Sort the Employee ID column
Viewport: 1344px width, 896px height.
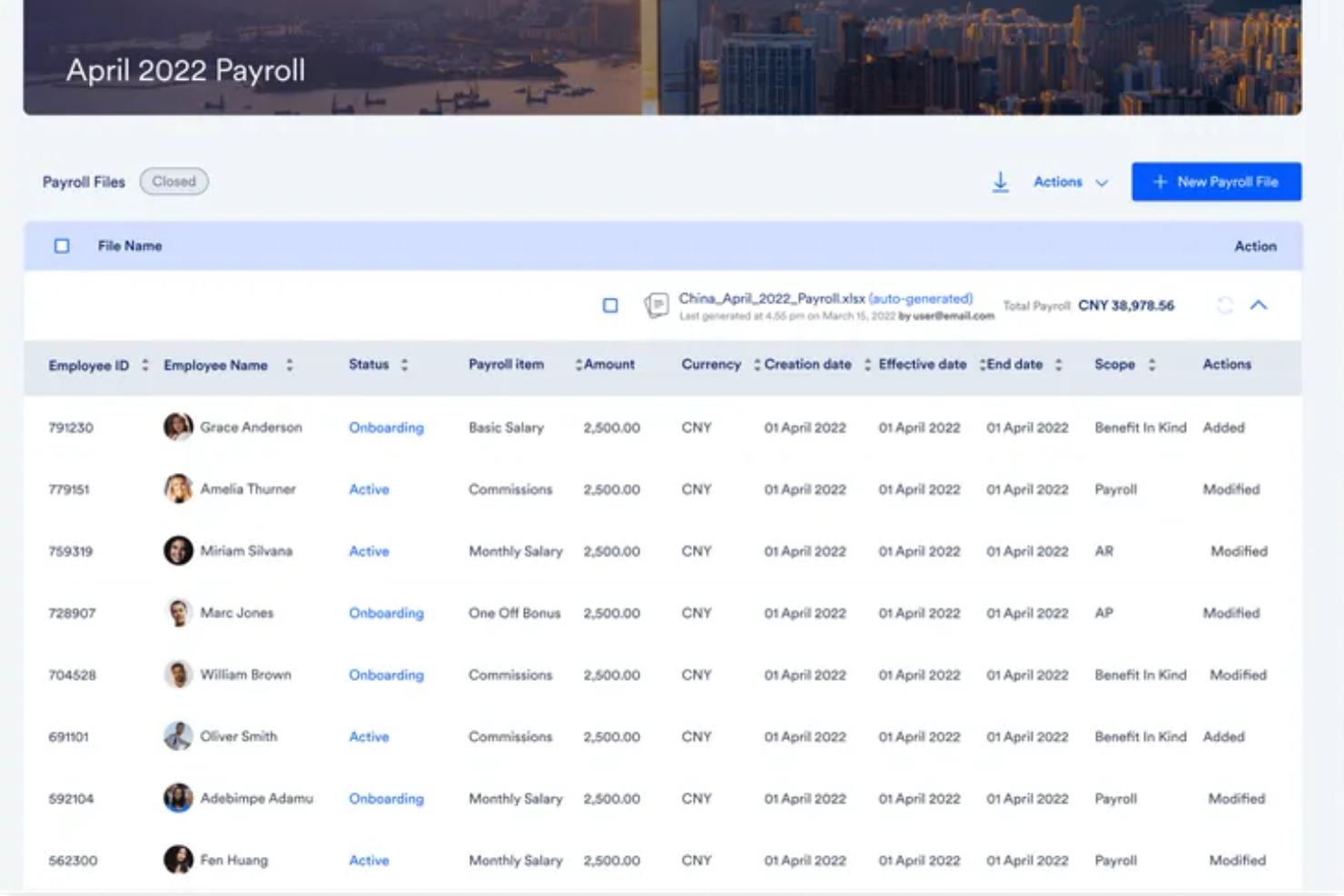tap(143, 366)
